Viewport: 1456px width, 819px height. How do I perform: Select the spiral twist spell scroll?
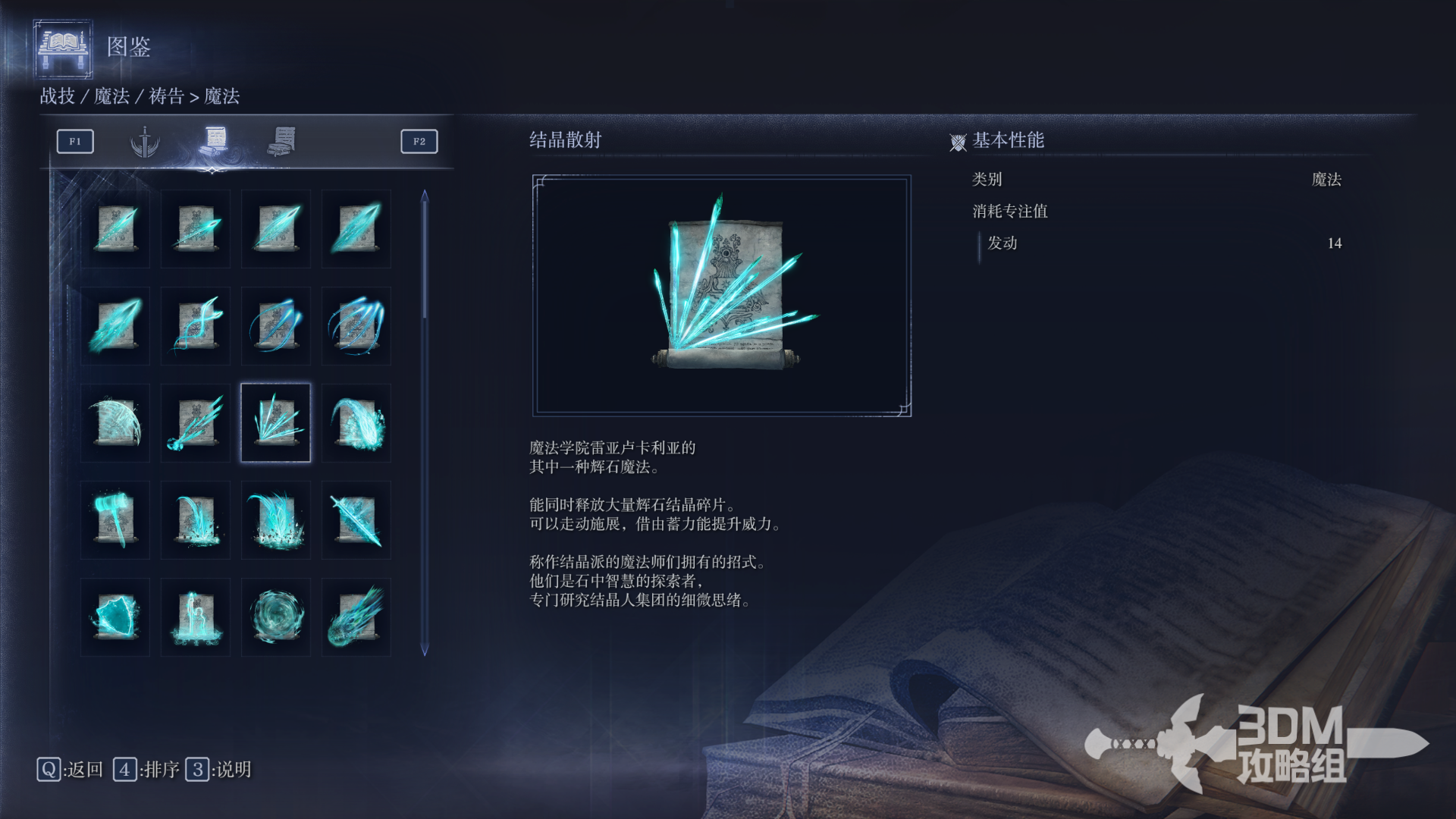(196, 325)
